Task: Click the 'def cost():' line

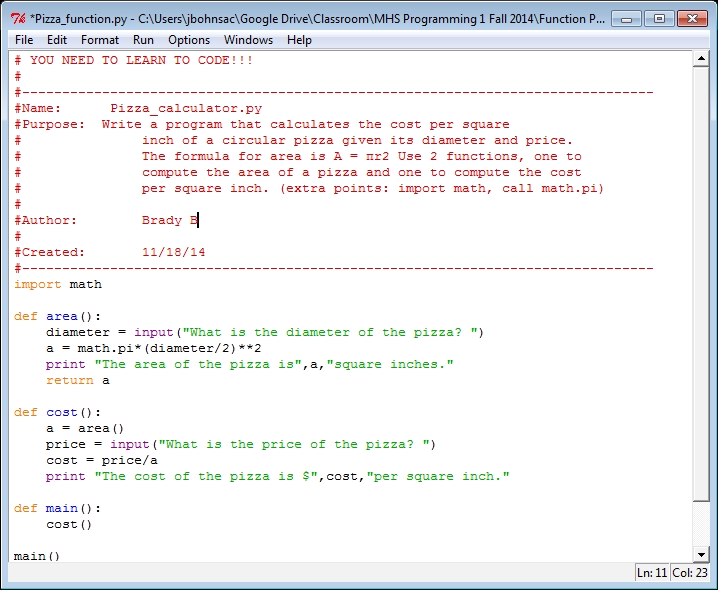Action: coord(58,413)
